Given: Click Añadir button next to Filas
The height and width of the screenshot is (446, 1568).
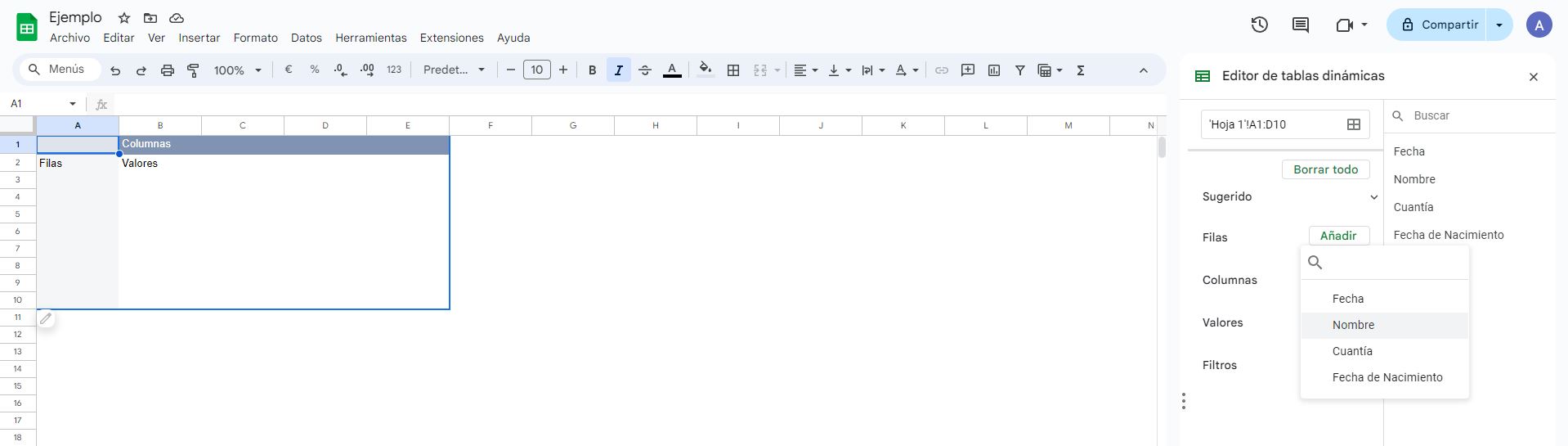Looking at the screenshot, I should coord(1339,236).
